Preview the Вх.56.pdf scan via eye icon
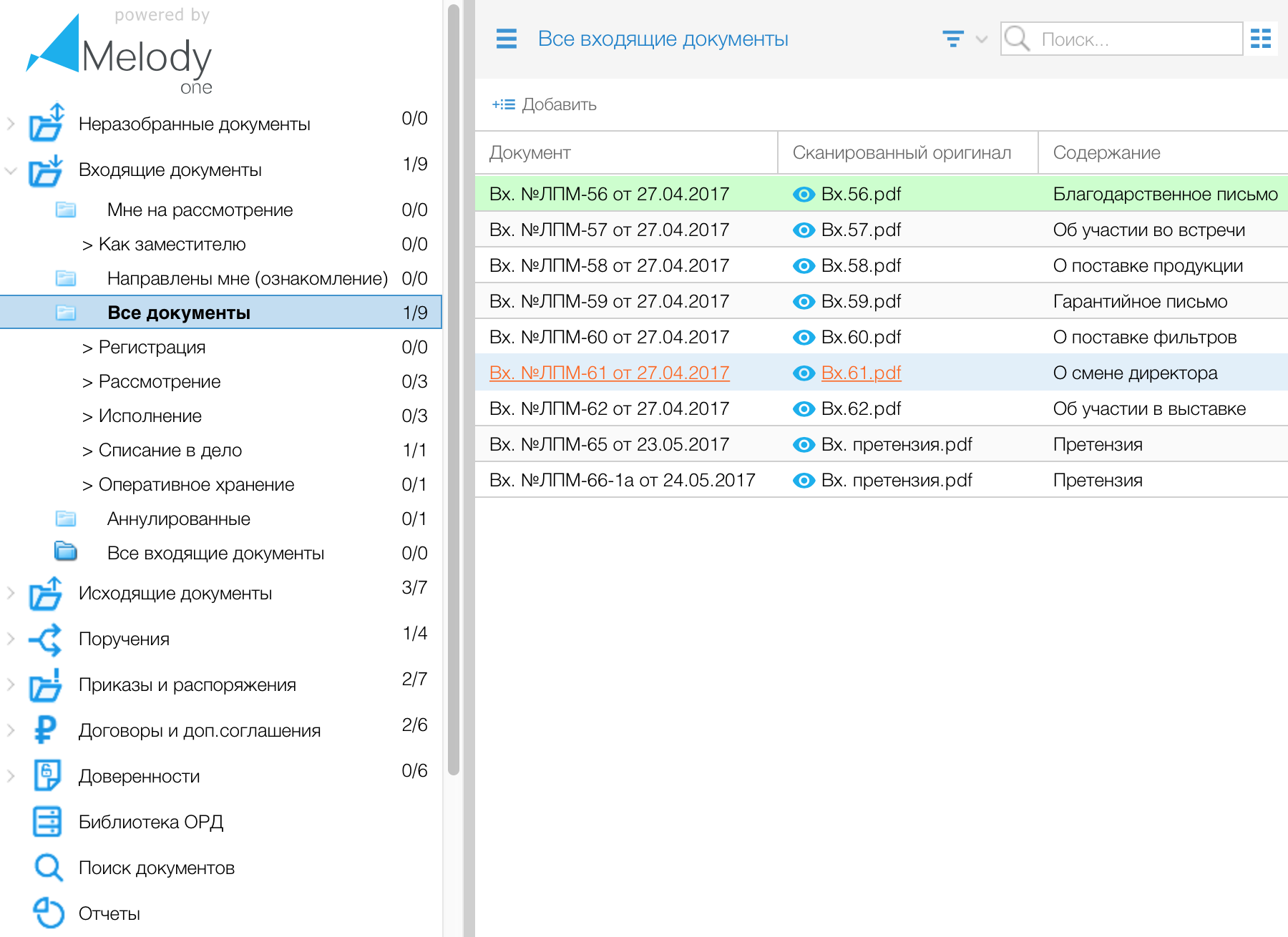Viewport: 1288px width, 937px height. [804, 195]
